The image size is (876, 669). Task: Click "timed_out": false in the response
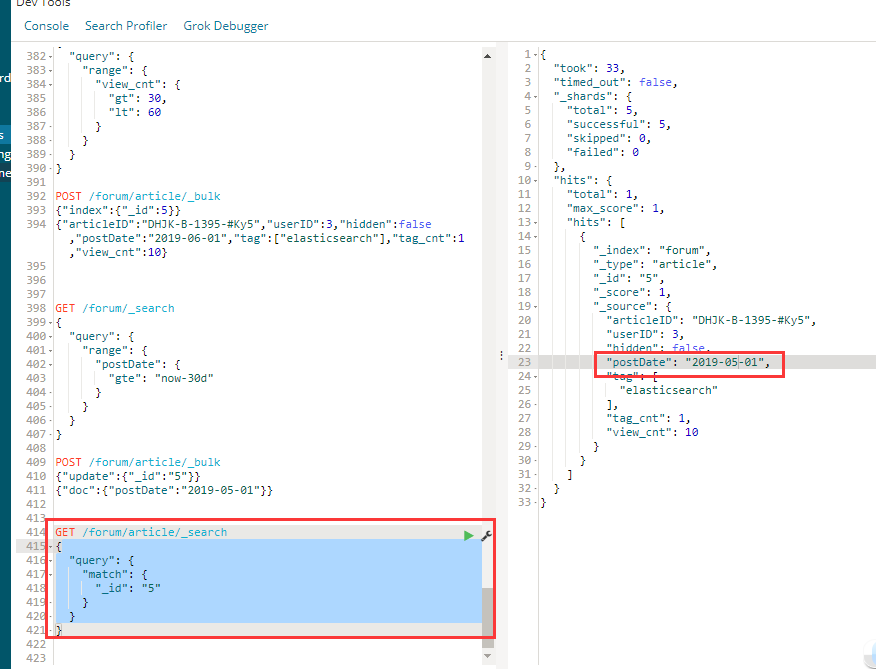tap(615, 82)
